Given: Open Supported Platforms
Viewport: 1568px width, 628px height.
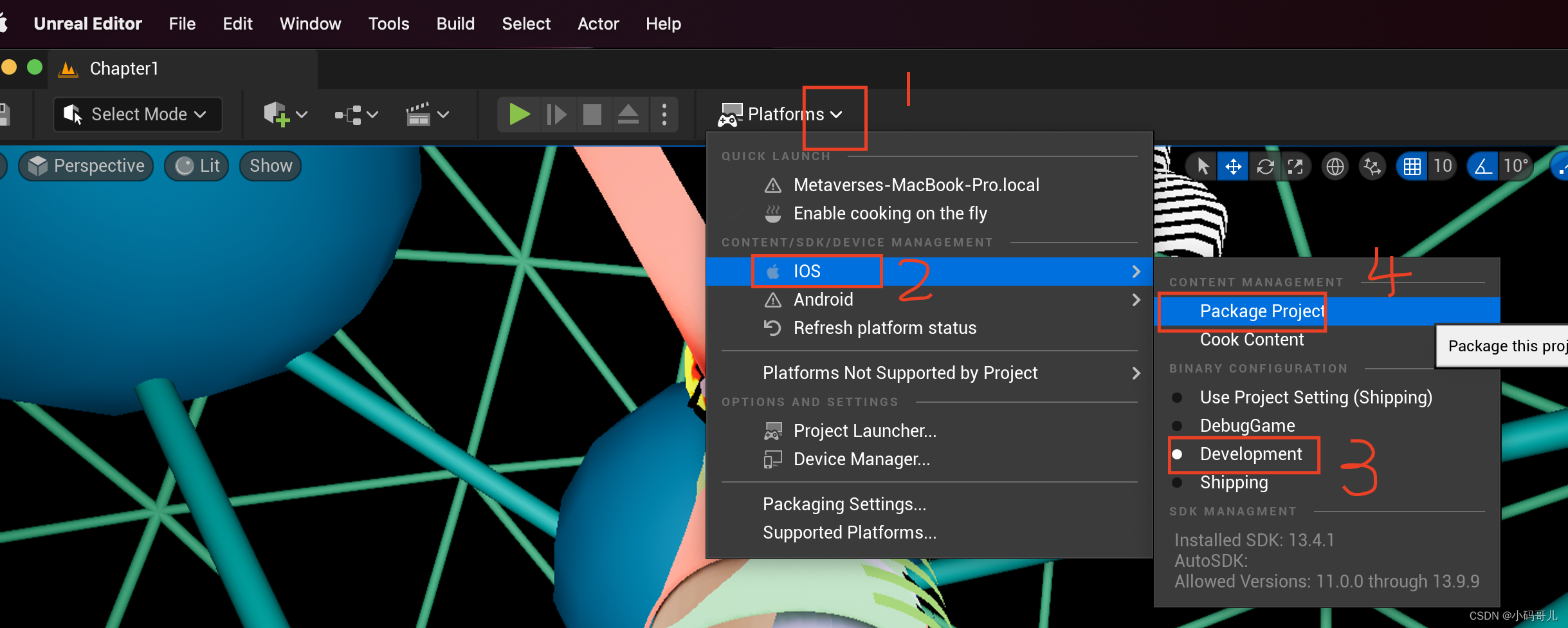Looking at the screenshot, I should tap(929, 533).
